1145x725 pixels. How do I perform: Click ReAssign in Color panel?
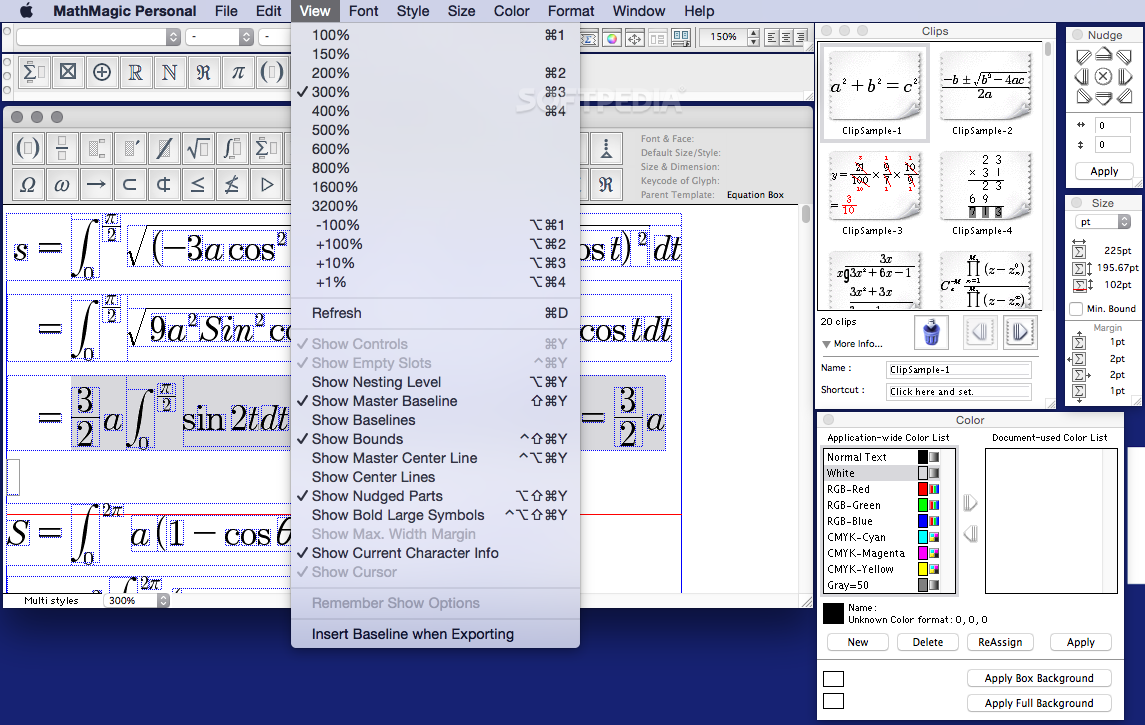click(1000, 642)
